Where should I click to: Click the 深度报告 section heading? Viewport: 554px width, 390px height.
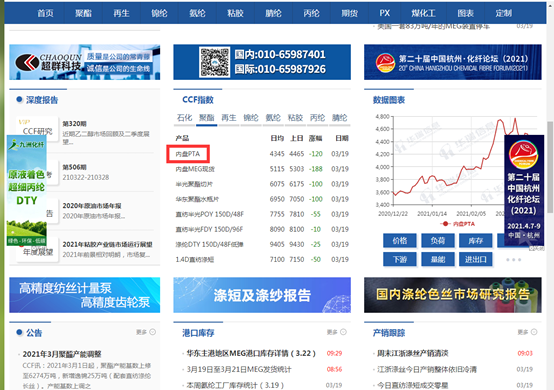click(x=42, y=100)
